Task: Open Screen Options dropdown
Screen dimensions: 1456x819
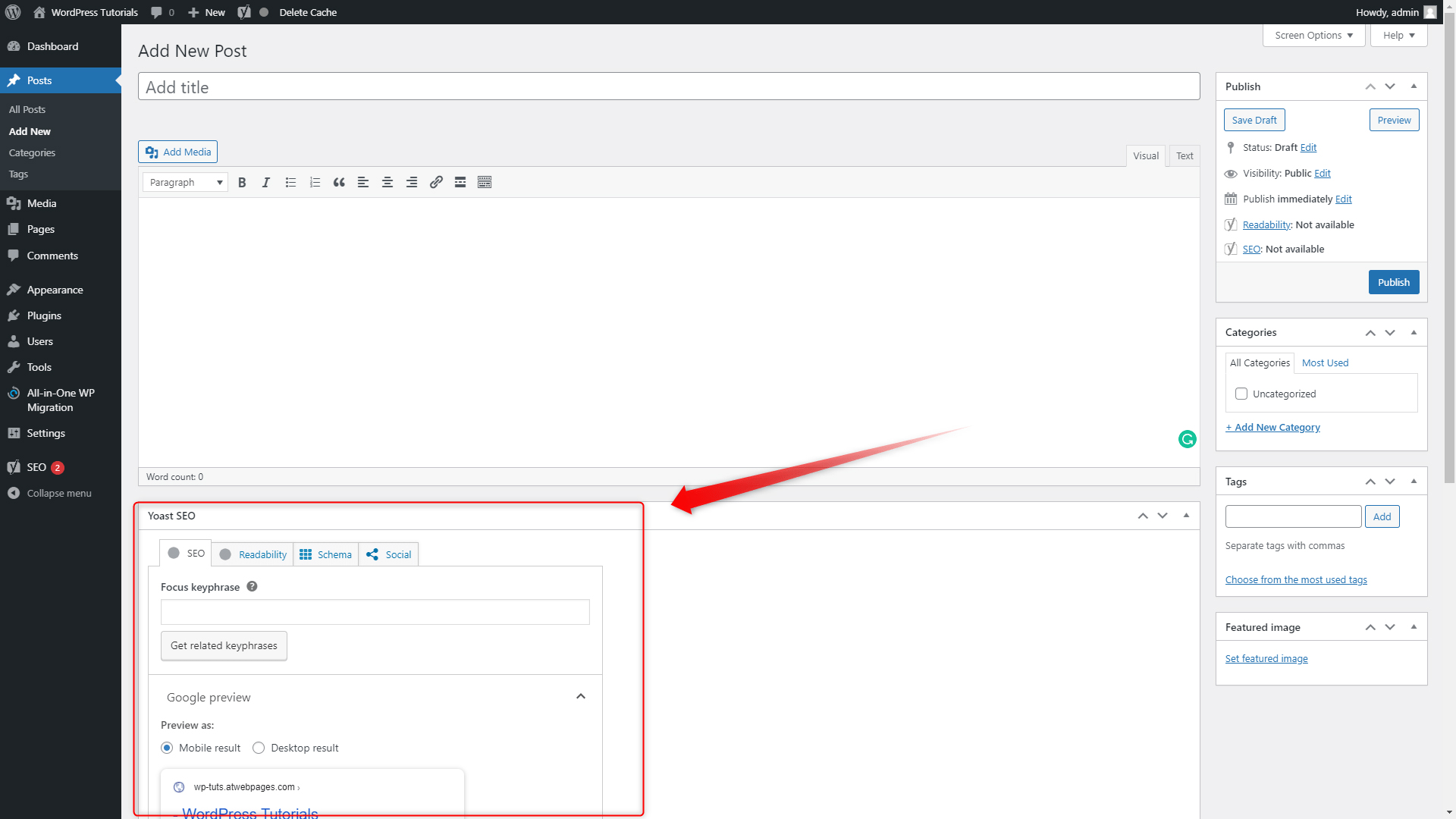Action: click(x=1313, y=36)
